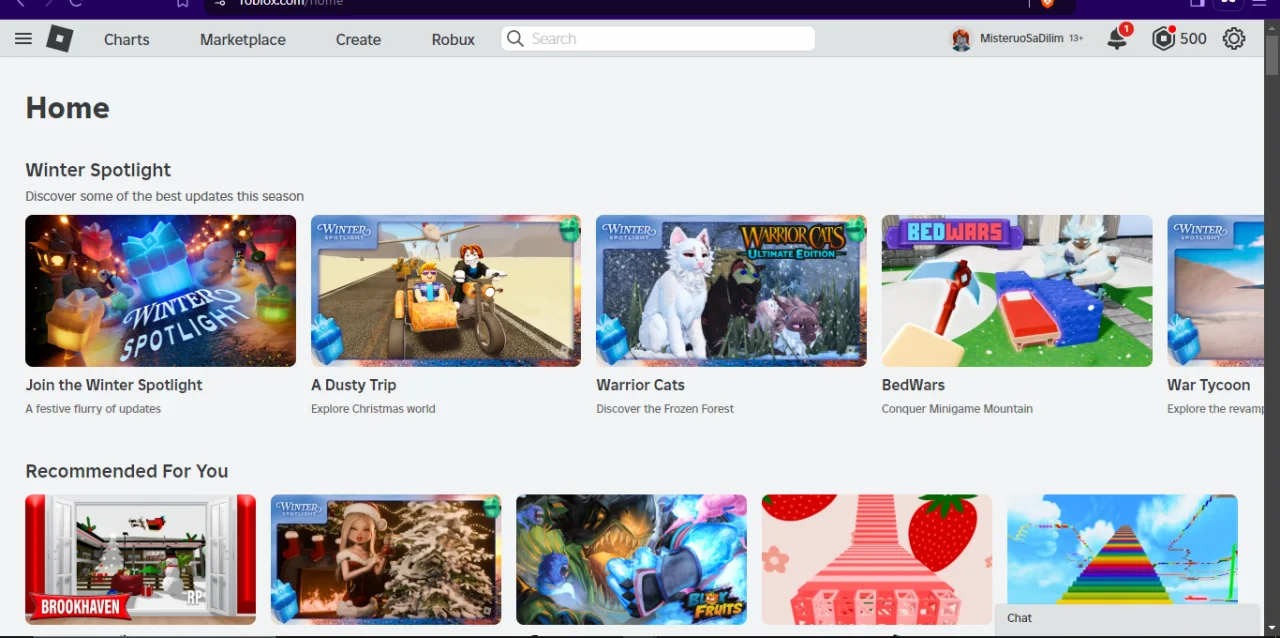This screenshot has width=1280, height=638.
Task: Click the Home page heading
Action: point(67,108)
